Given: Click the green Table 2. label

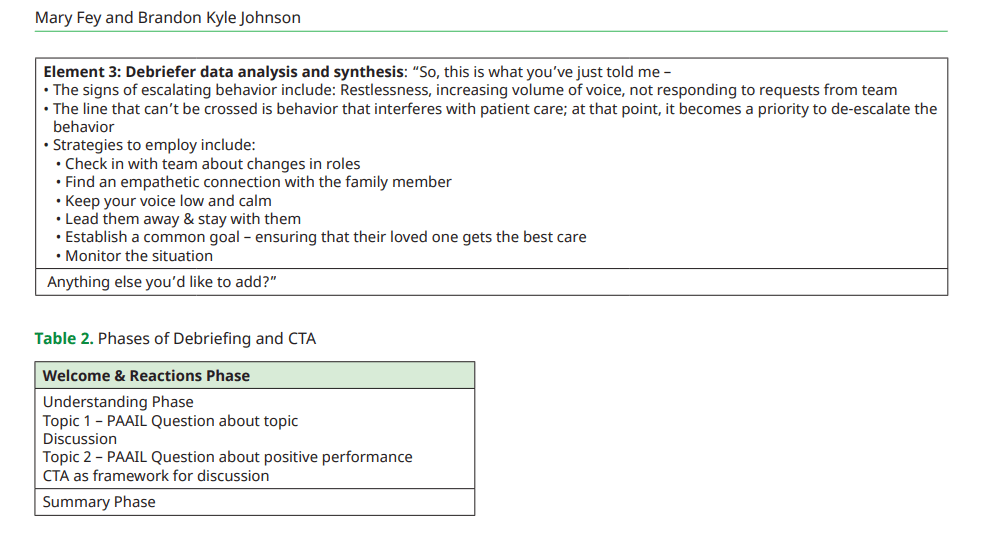Looking at the screenshot, I should click(64, 338).
